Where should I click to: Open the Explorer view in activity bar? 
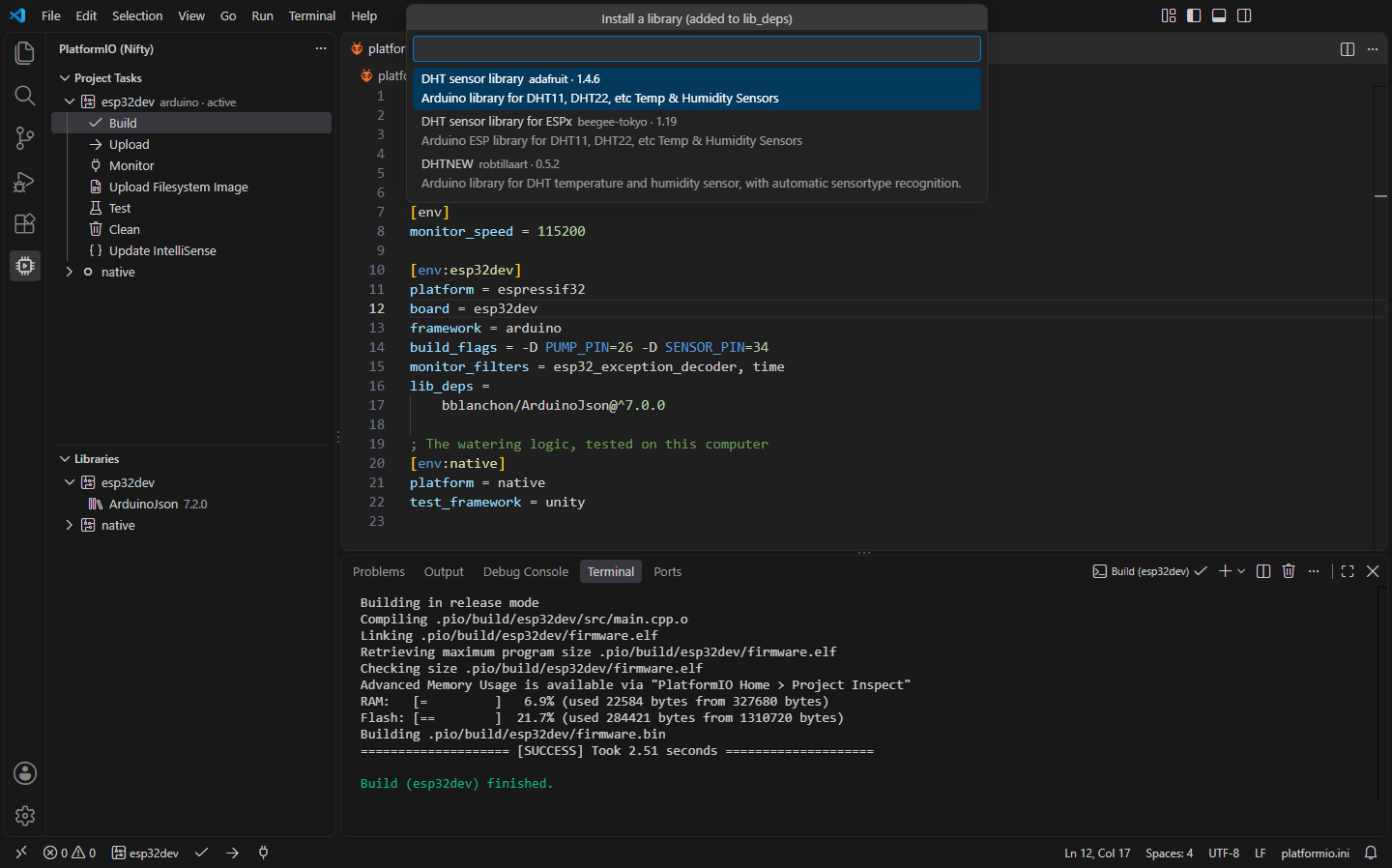[x=25, y=53]
